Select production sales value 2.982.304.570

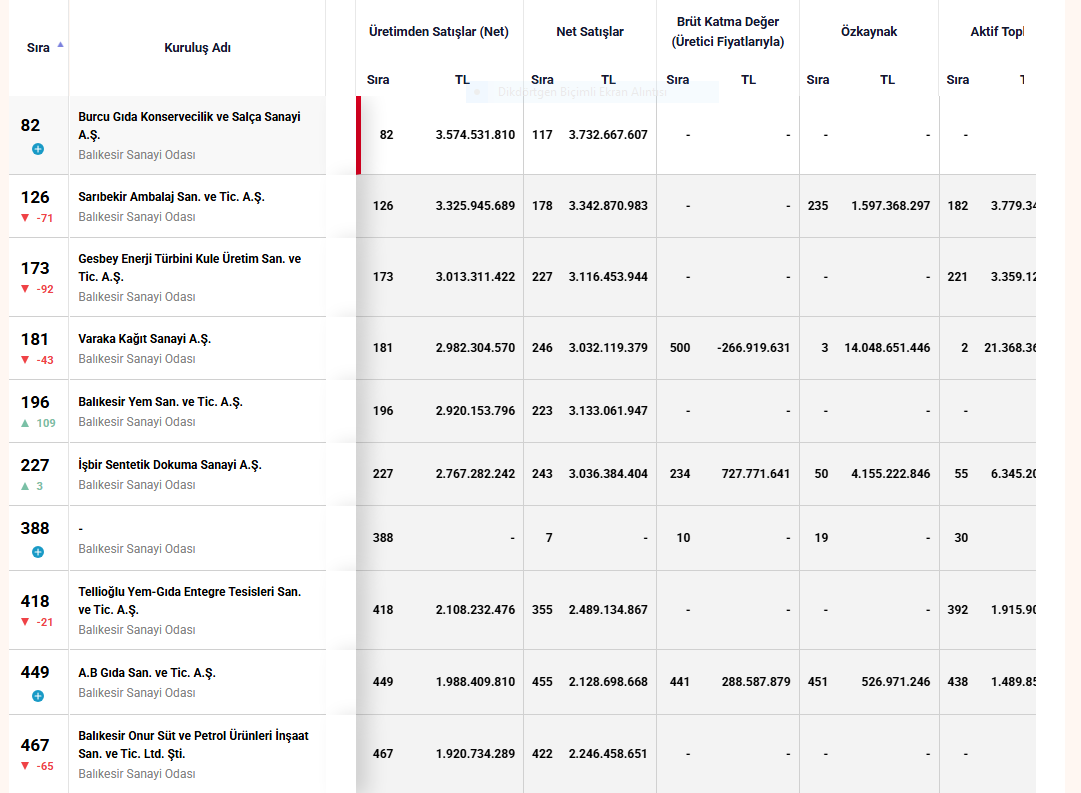click(x=475, y=348)
